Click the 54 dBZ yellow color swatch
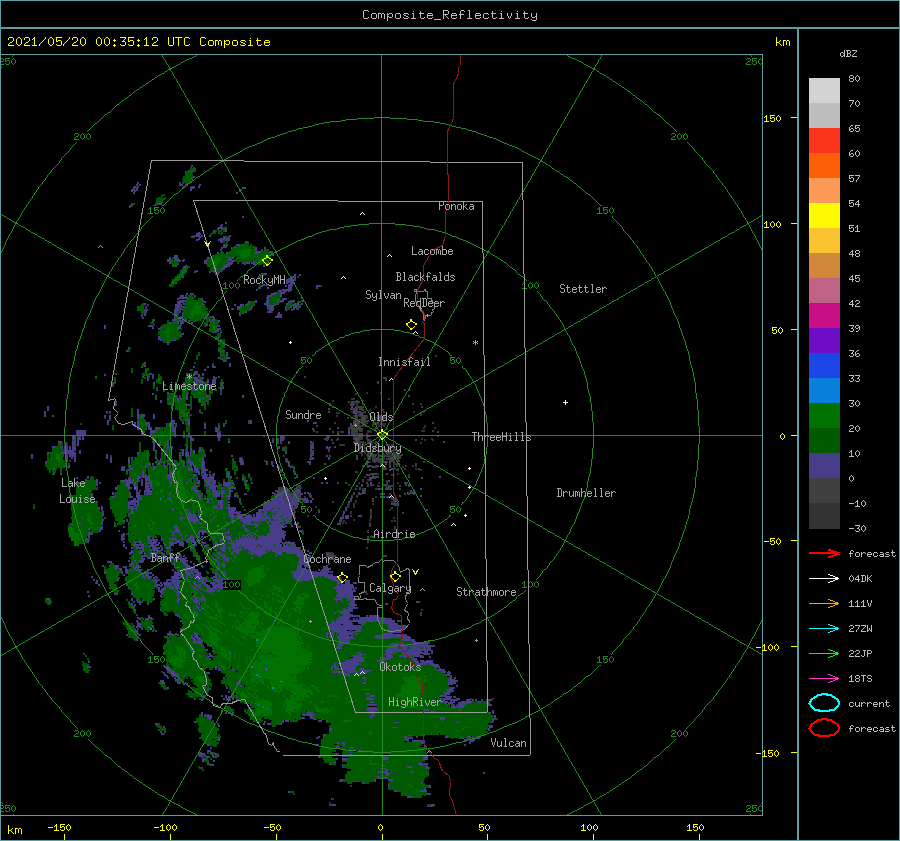This screenshot has height=841, width=900. pos(824,215)
